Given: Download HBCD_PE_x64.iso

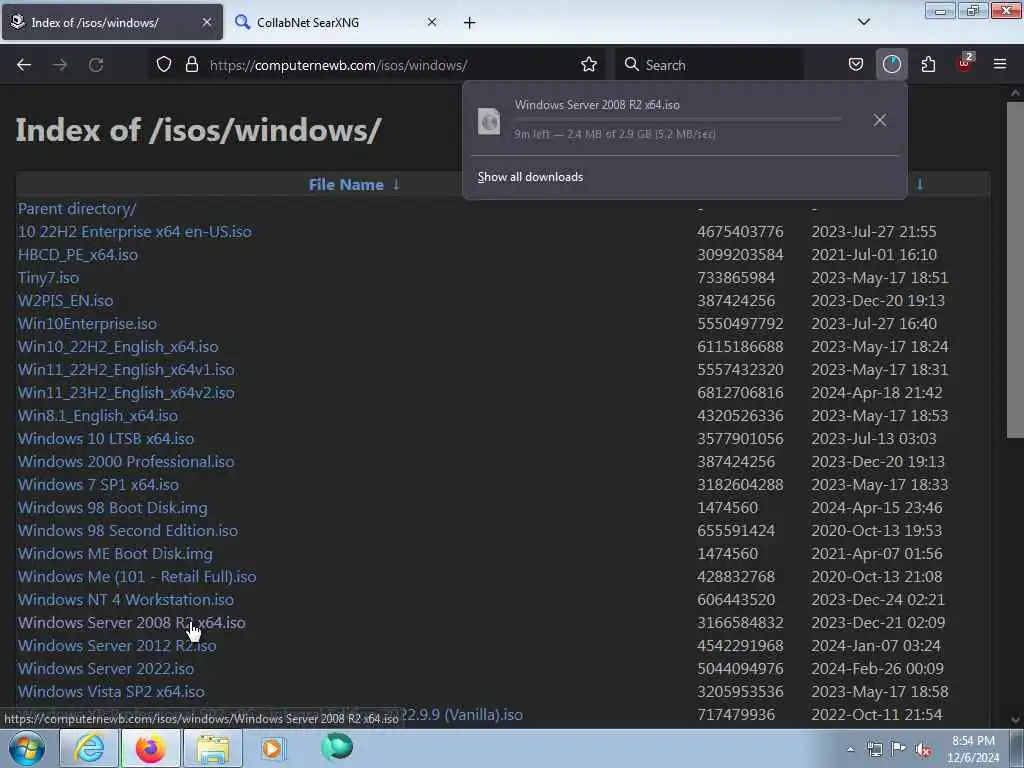Looking at the screenshot, I should (x=78, y=255).
